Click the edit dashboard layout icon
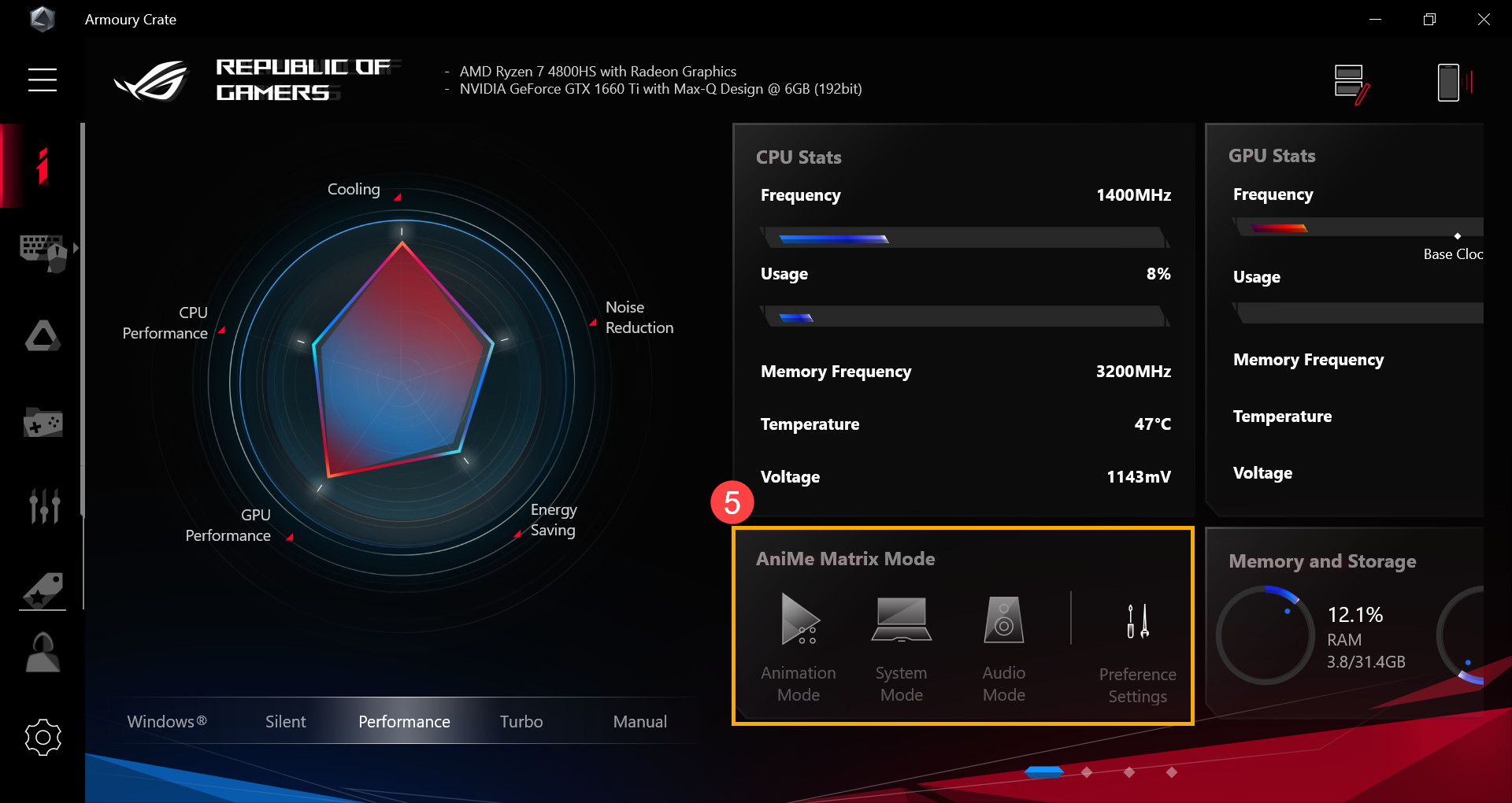This screenshot has width=1512, height=803. (1351, 83)
